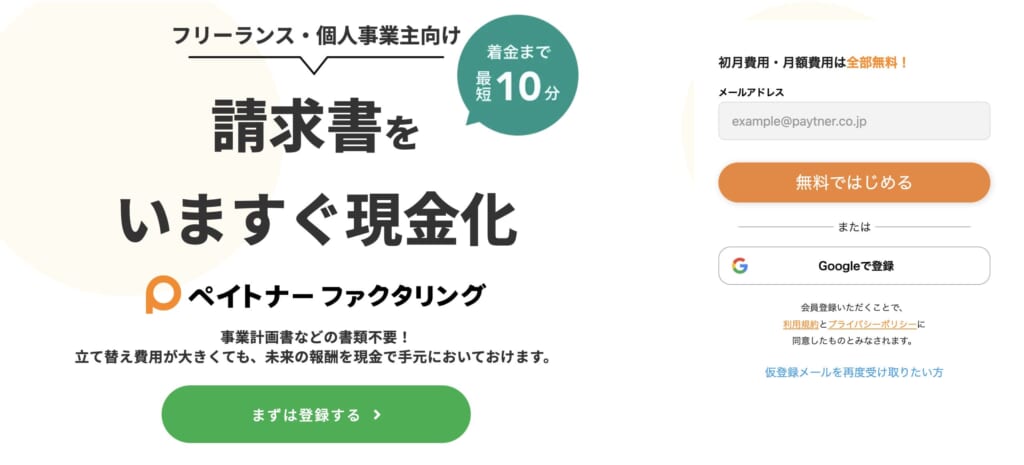Image resolution: width=1024 pixels, height=465 pixels.
Task: Select the Googleで登録 button label
Action: pyautogui.click(x=856, y=266)
